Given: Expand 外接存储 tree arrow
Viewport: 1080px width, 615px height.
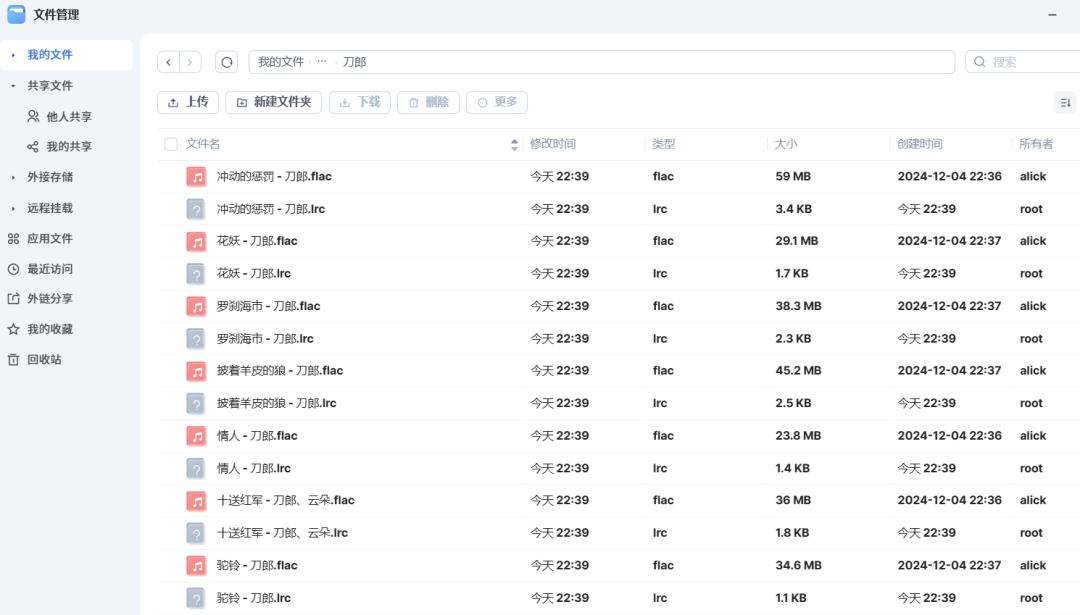Looking at the screenshot, I should [x=13, y=178].
